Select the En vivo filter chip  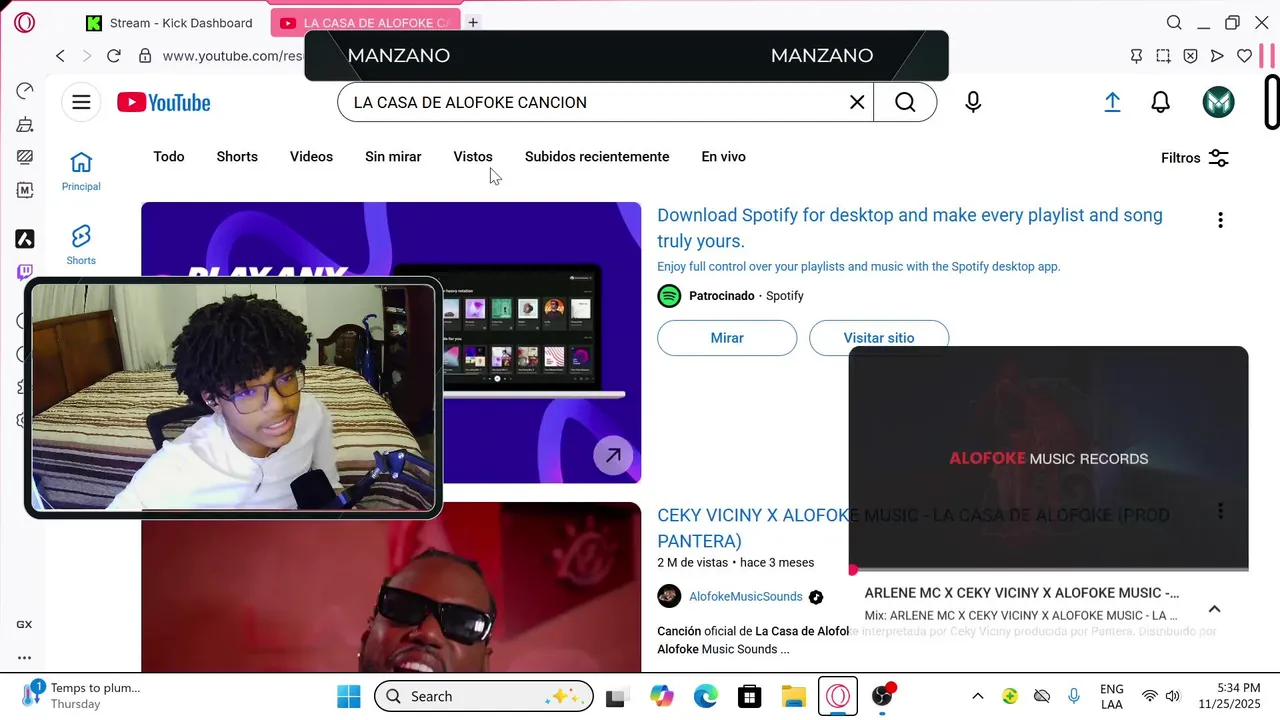click(x=723, y=157)
